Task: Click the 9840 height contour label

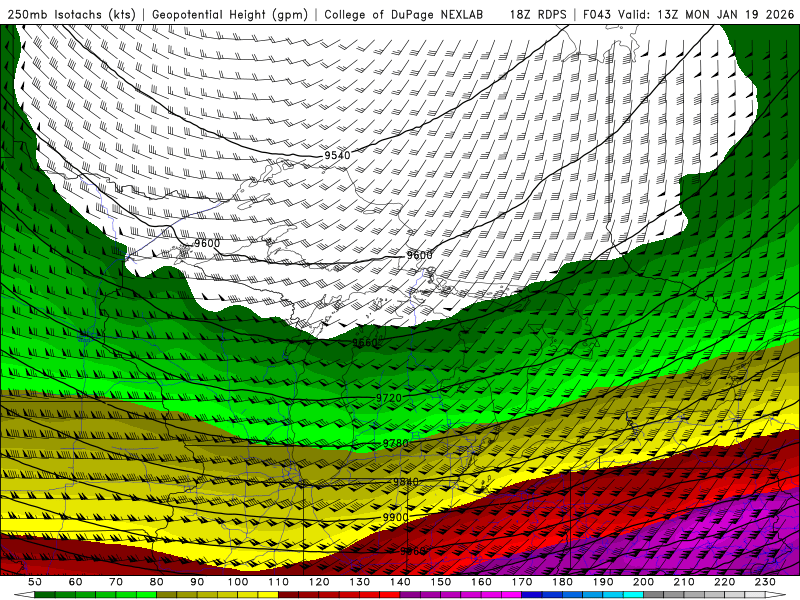Action: (x=406, y=482)
